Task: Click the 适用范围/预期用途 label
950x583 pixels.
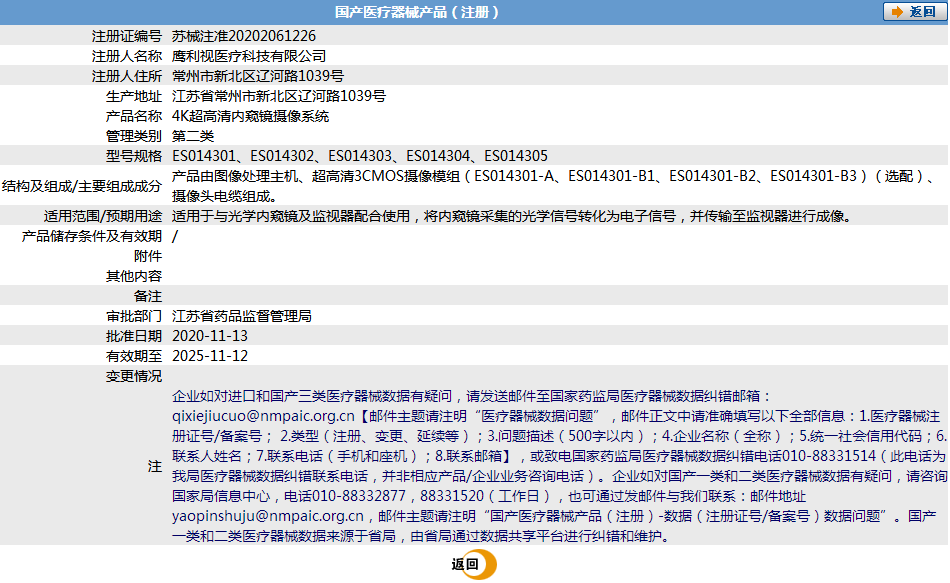Action: [x=103, y=216]
